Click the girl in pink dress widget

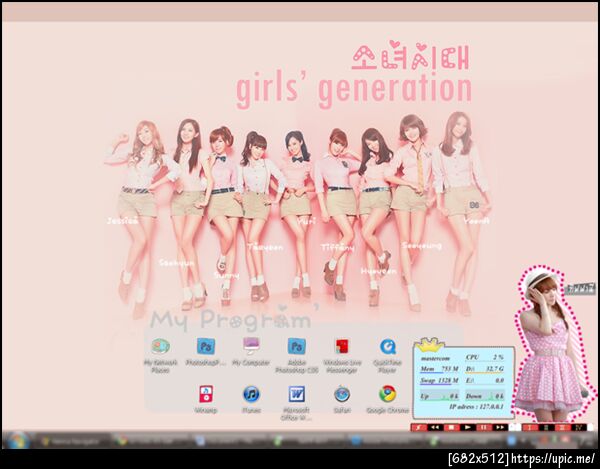coord(553,344)
